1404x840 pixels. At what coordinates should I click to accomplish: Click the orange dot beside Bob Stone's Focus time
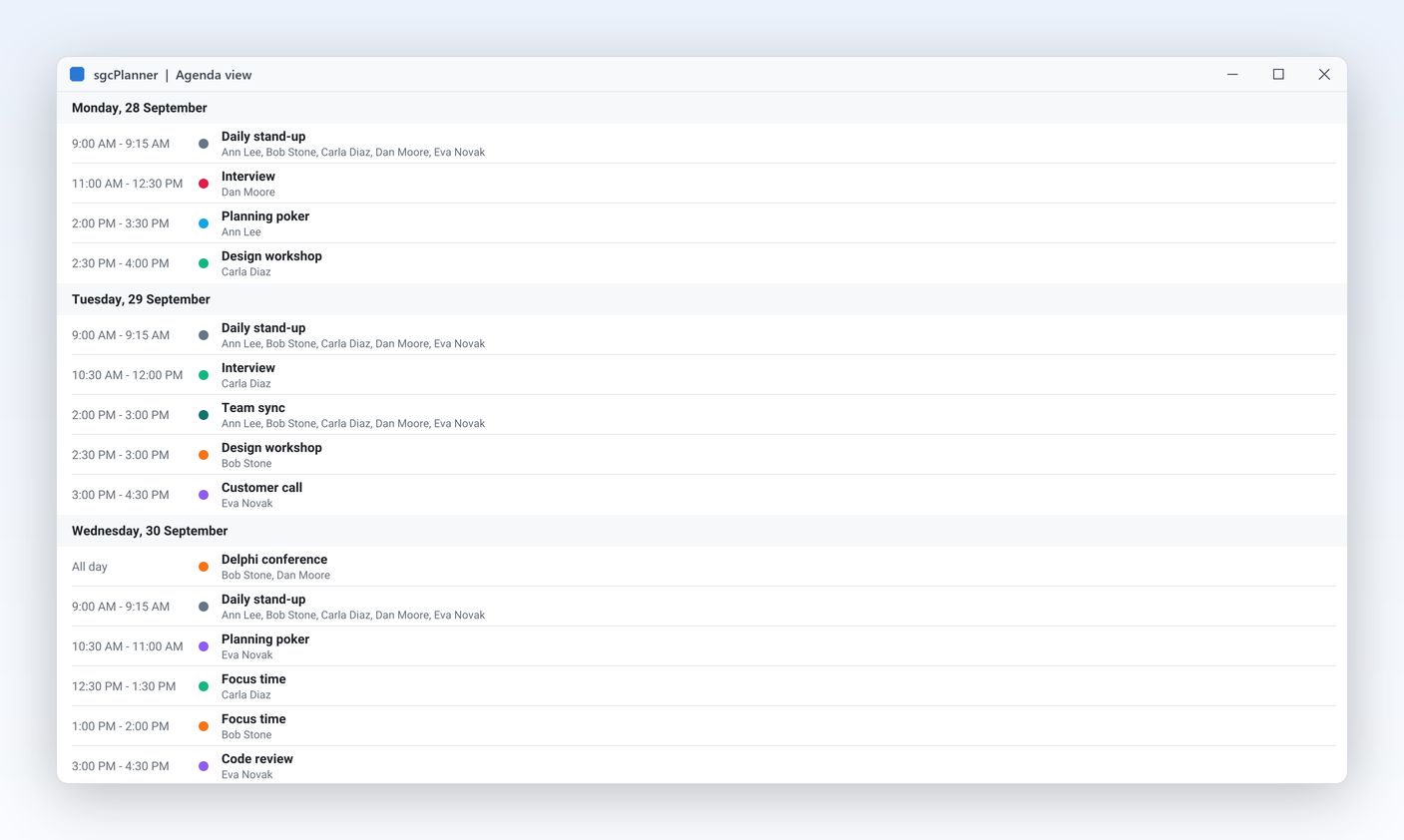[x=204, y=726]
